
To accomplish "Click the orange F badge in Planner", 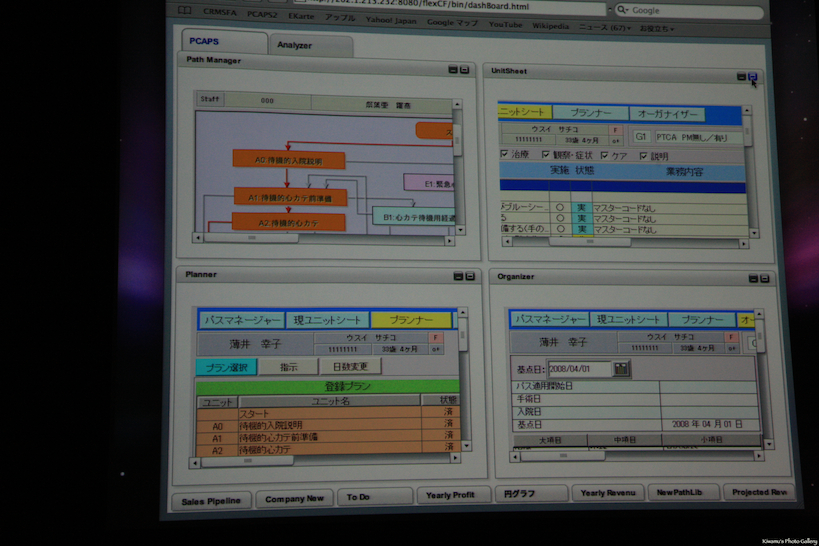I will (435, 338).
